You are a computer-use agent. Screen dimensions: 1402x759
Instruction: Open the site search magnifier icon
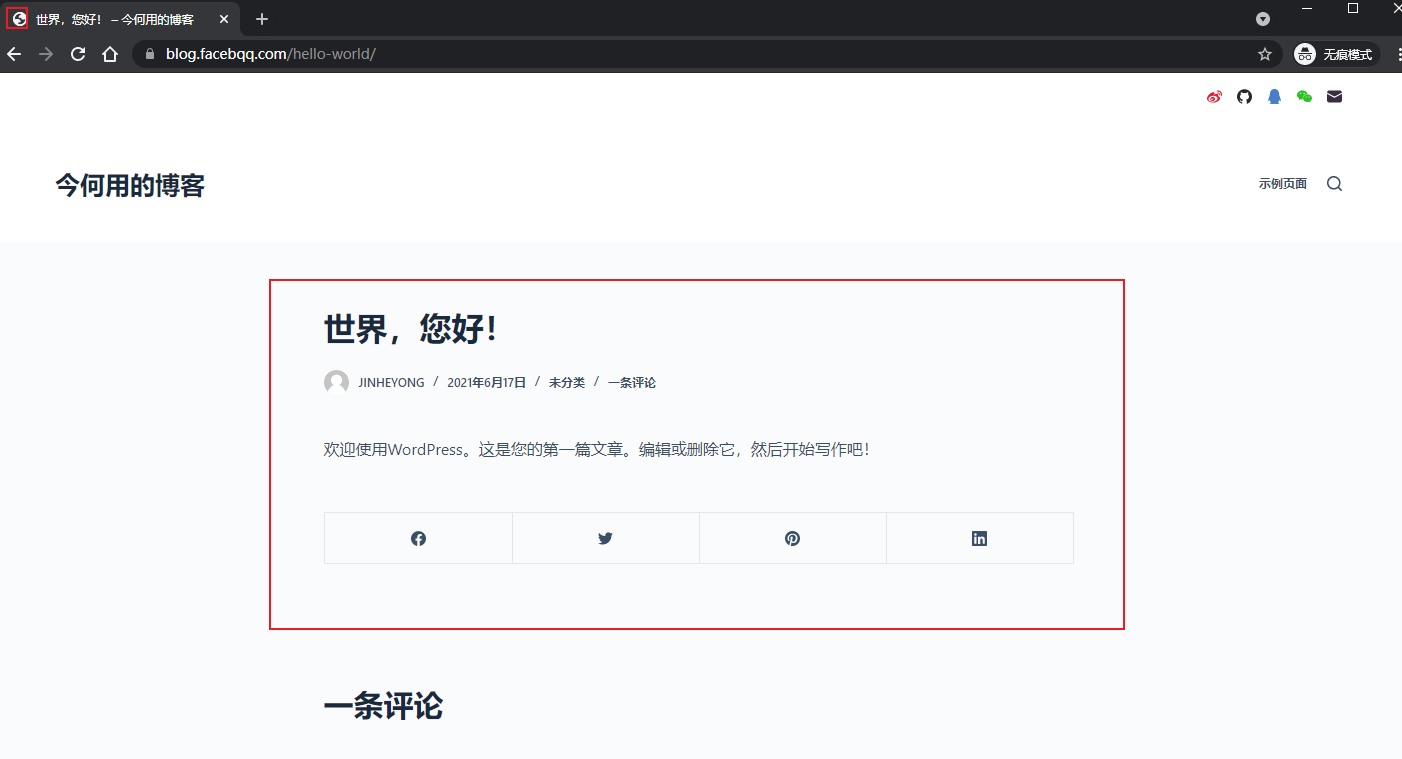[x=1334, y=184]
